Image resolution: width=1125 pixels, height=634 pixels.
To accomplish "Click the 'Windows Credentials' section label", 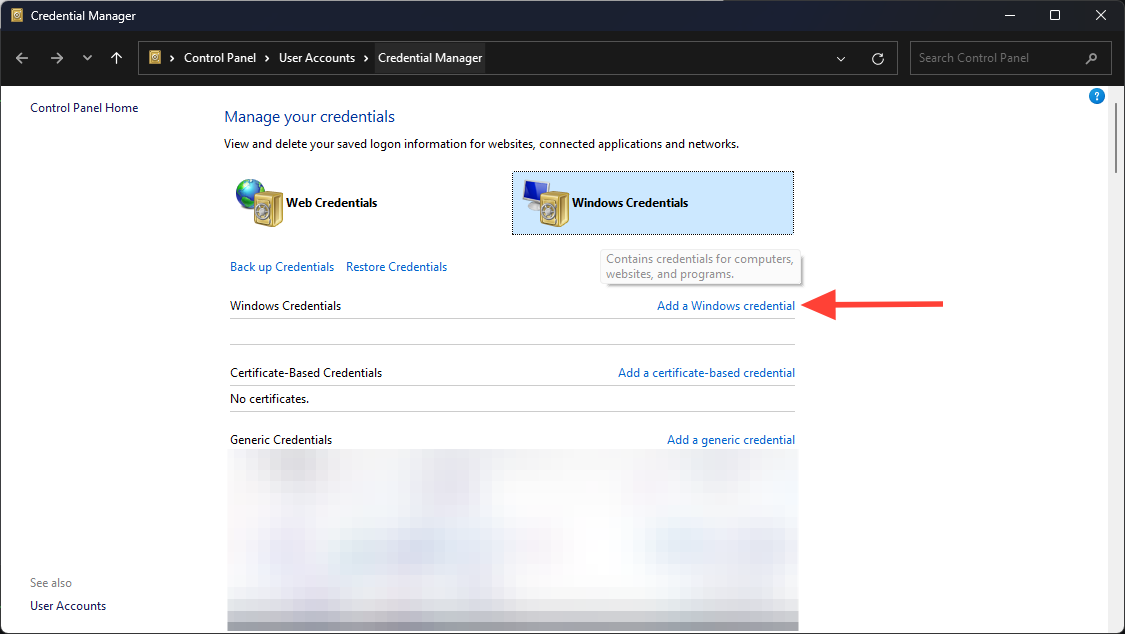I will (x=285, y=306).
